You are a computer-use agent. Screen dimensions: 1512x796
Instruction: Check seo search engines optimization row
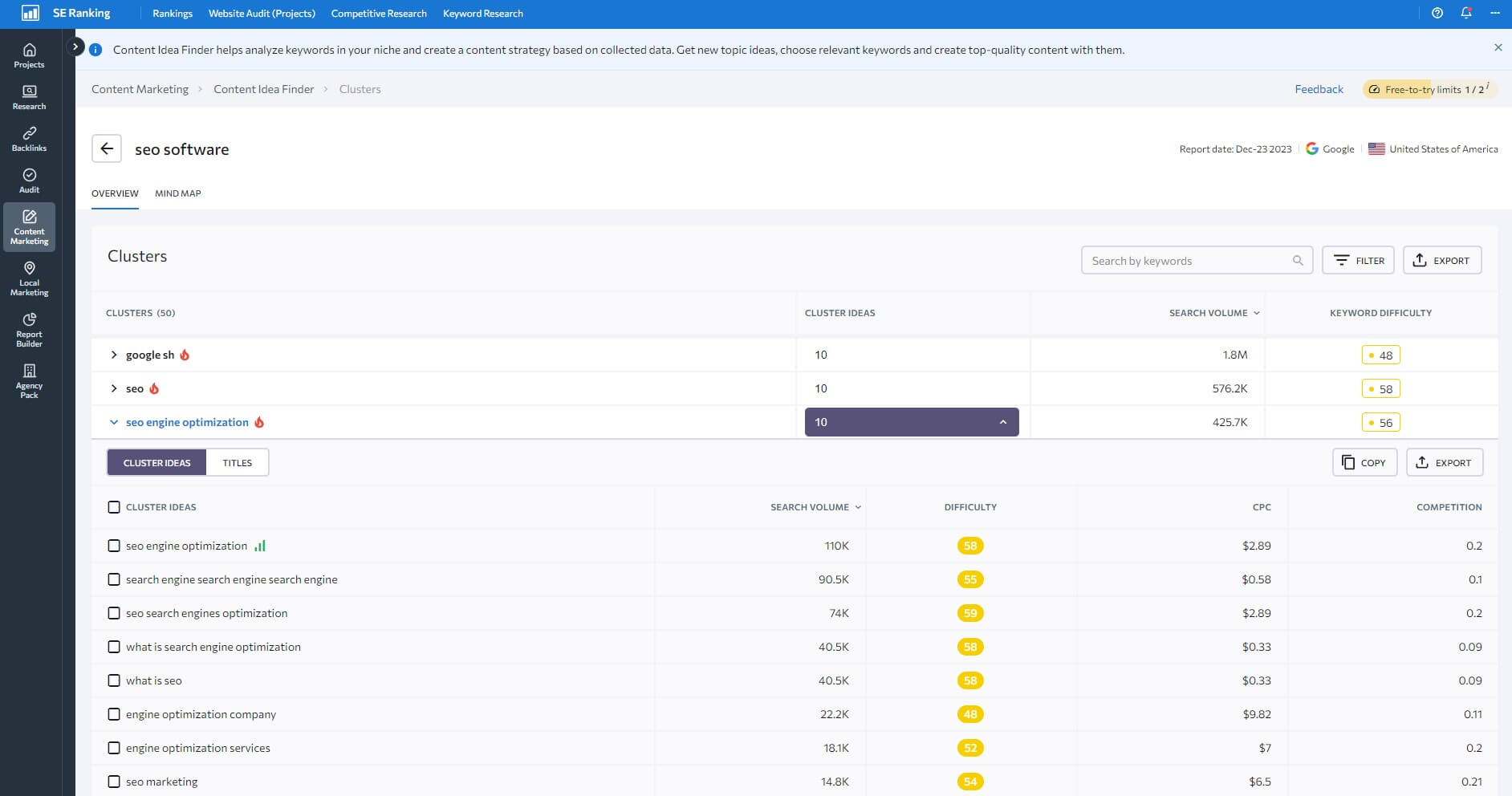(114, 613)
